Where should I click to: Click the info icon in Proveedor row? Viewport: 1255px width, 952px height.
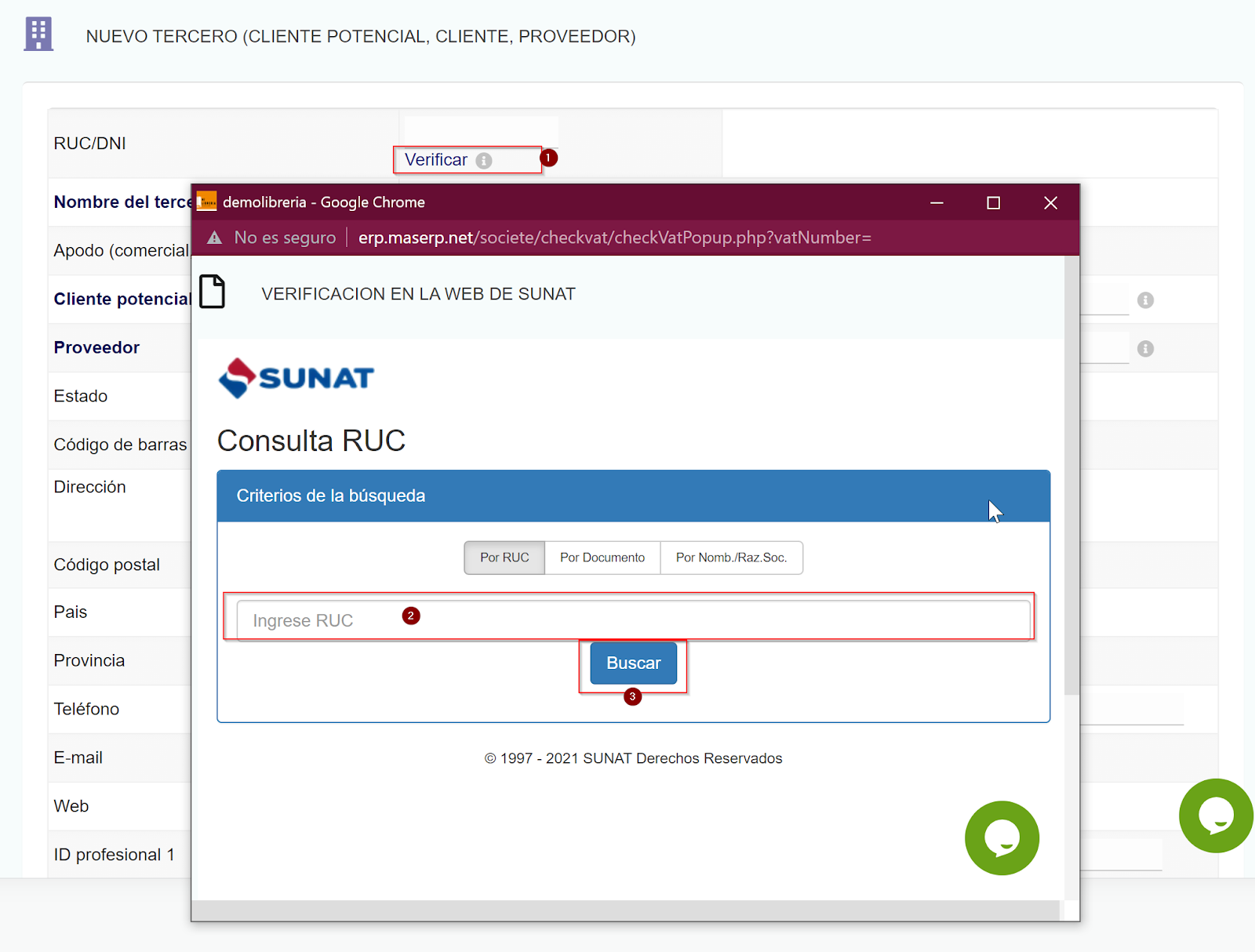(1145, 348)
